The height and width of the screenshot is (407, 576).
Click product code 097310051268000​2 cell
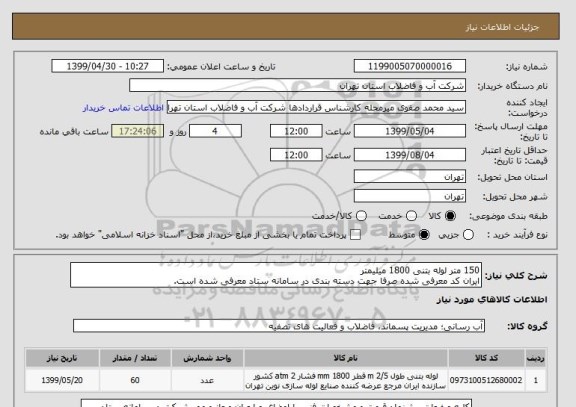pos(486,380)
